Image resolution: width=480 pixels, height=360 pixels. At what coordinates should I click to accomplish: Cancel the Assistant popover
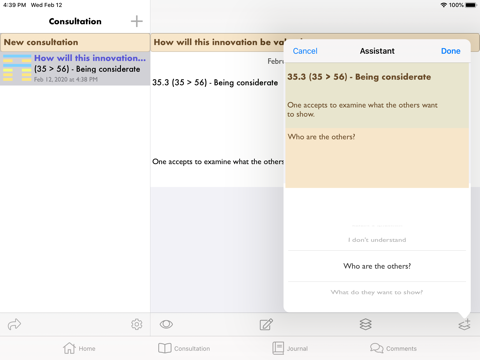click(305, 51)
